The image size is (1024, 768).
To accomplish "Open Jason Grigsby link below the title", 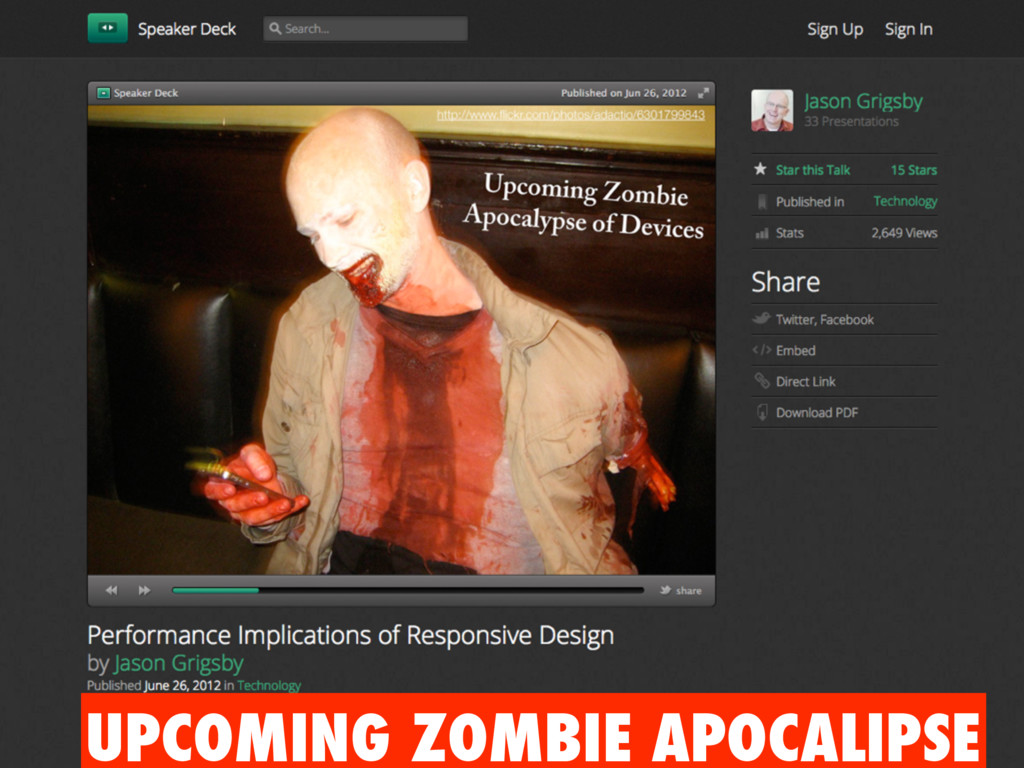I will (179, 664).
